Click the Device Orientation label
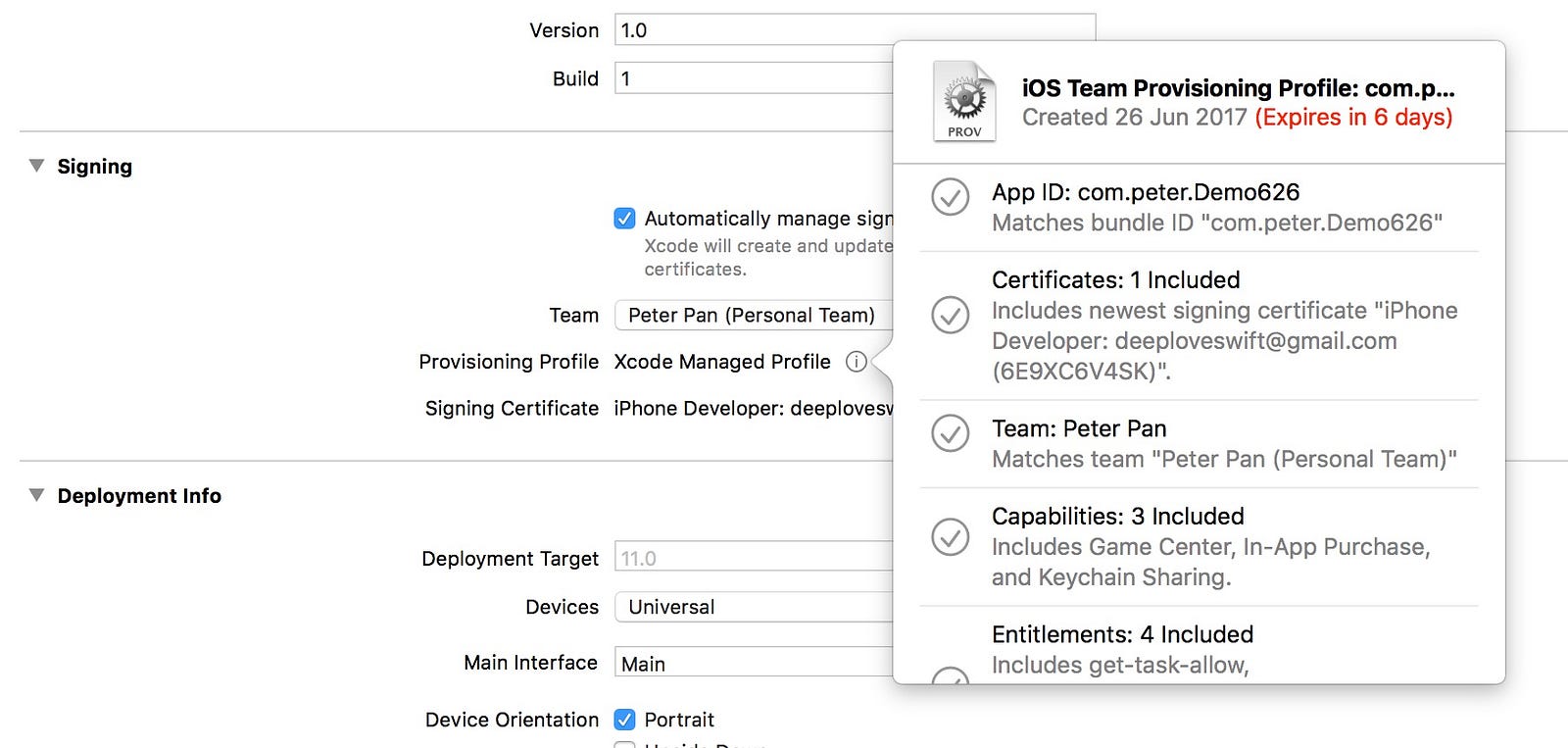 (512, 720)
